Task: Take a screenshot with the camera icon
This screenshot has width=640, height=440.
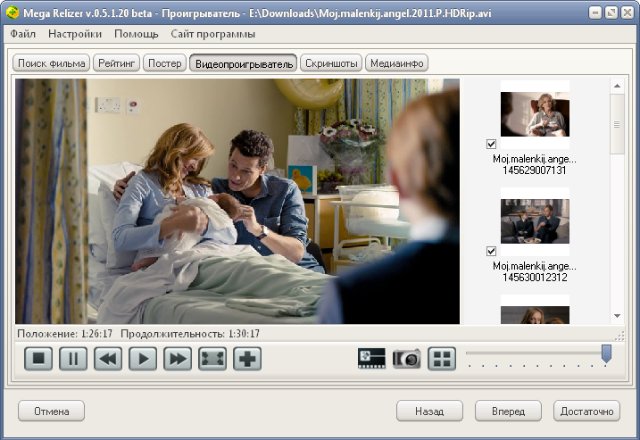Action: [x=407, y=359]
